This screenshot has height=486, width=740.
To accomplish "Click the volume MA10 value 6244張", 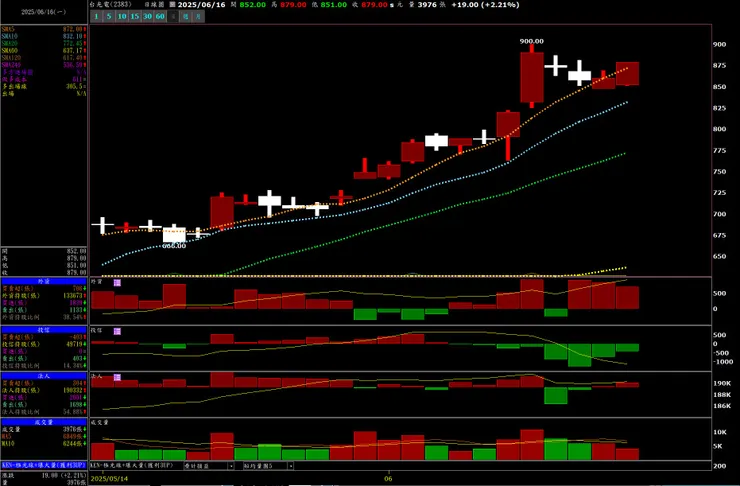I will (x=73, y=444).
